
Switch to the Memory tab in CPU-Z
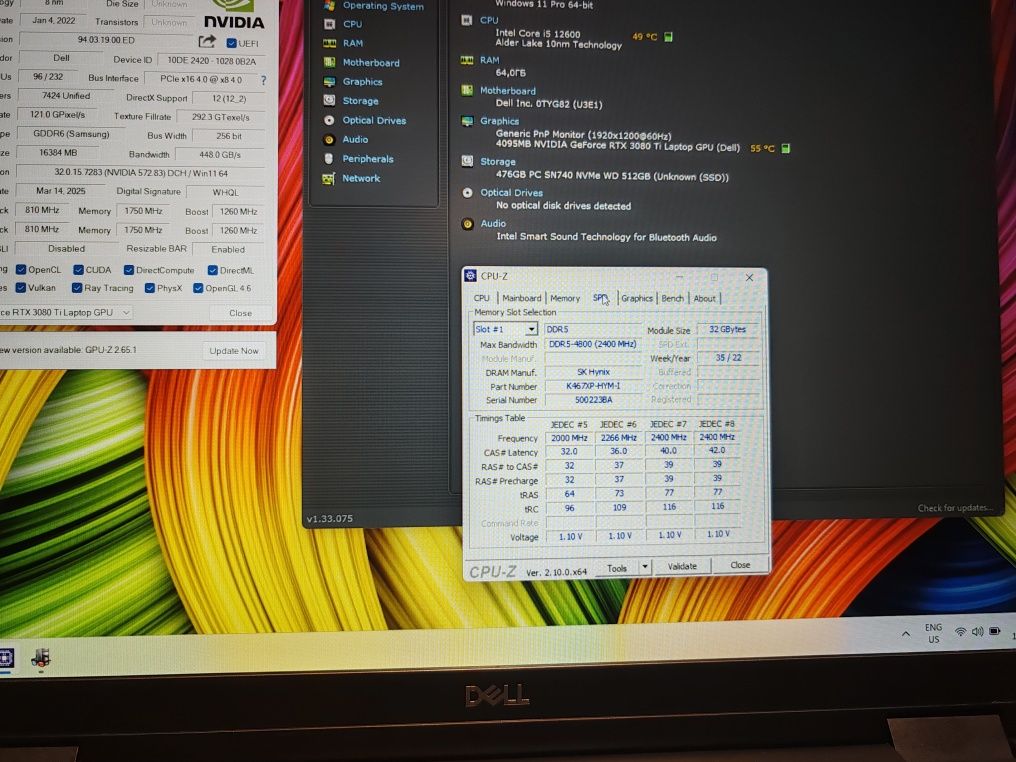click(x=565, y=298)
